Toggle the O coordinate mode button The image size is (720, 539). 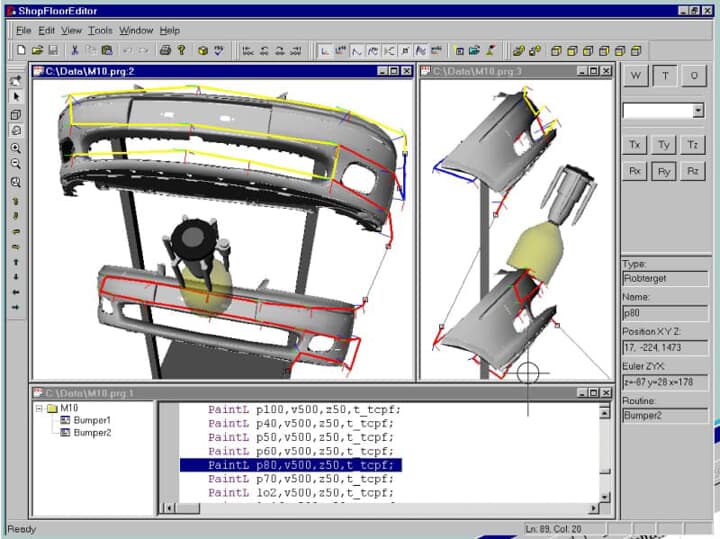pos(693,76)
